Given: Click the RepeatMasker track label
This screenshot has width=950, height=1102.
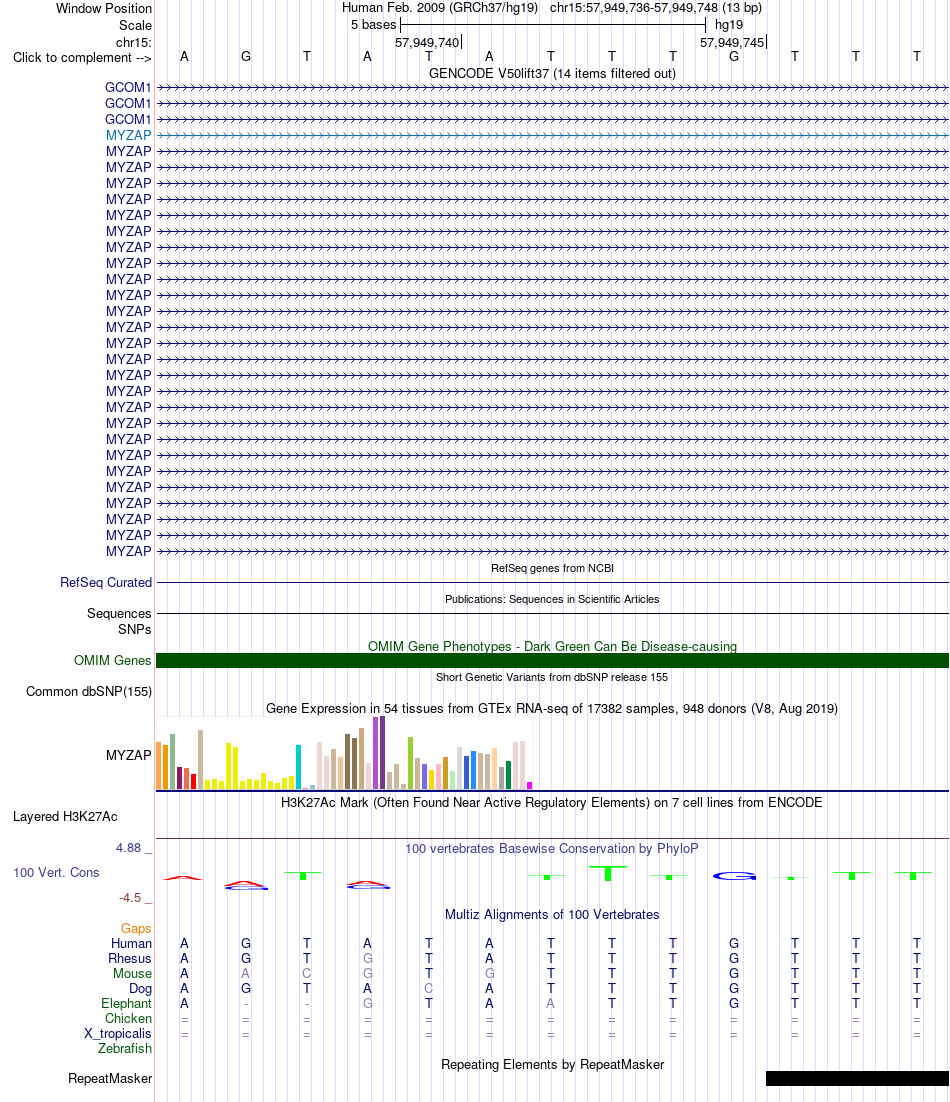Looking at the screenshot, I should 110,1078.
